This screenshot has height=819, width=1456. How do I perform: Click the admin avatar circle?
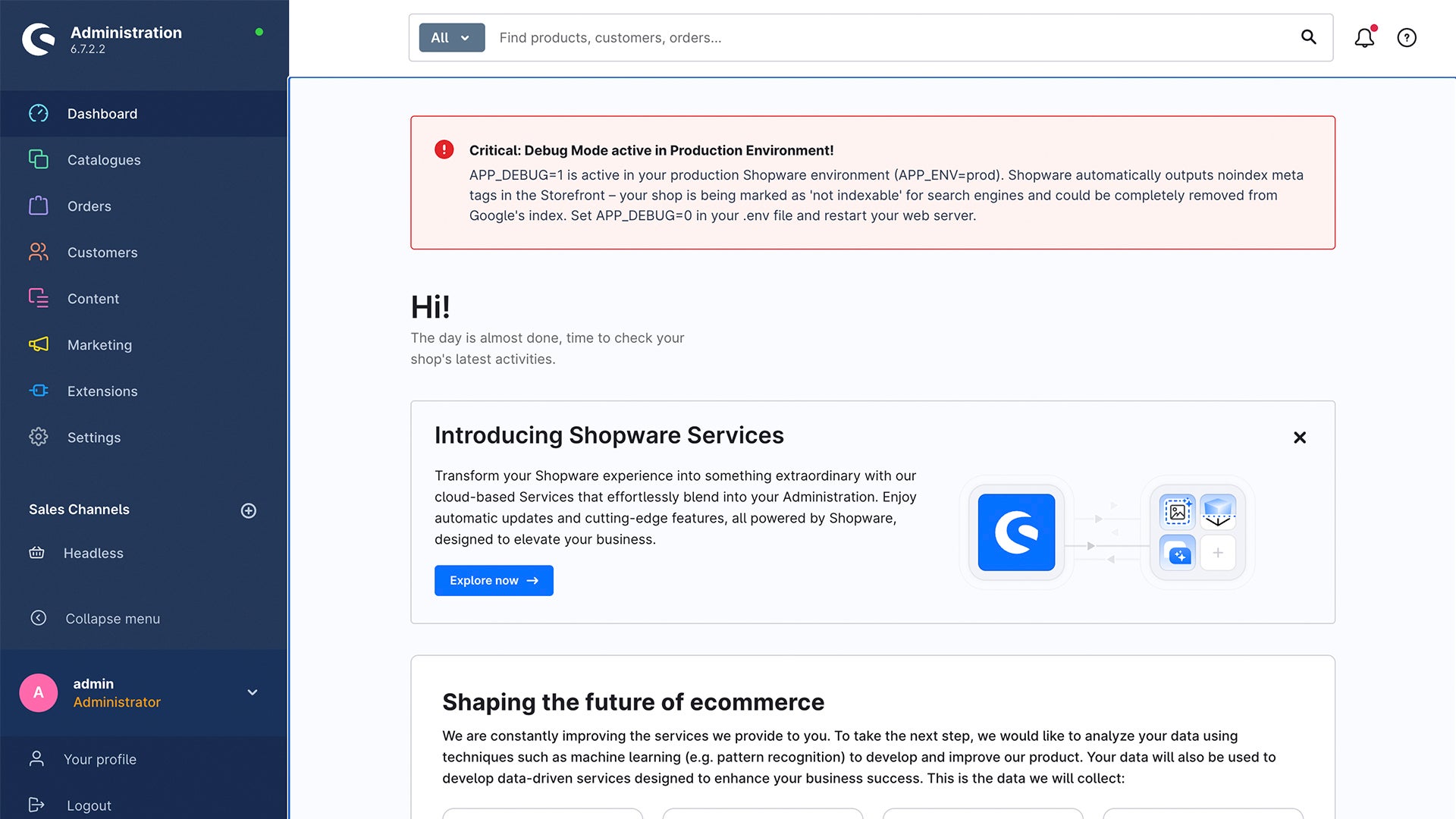[x=39, y=692]
